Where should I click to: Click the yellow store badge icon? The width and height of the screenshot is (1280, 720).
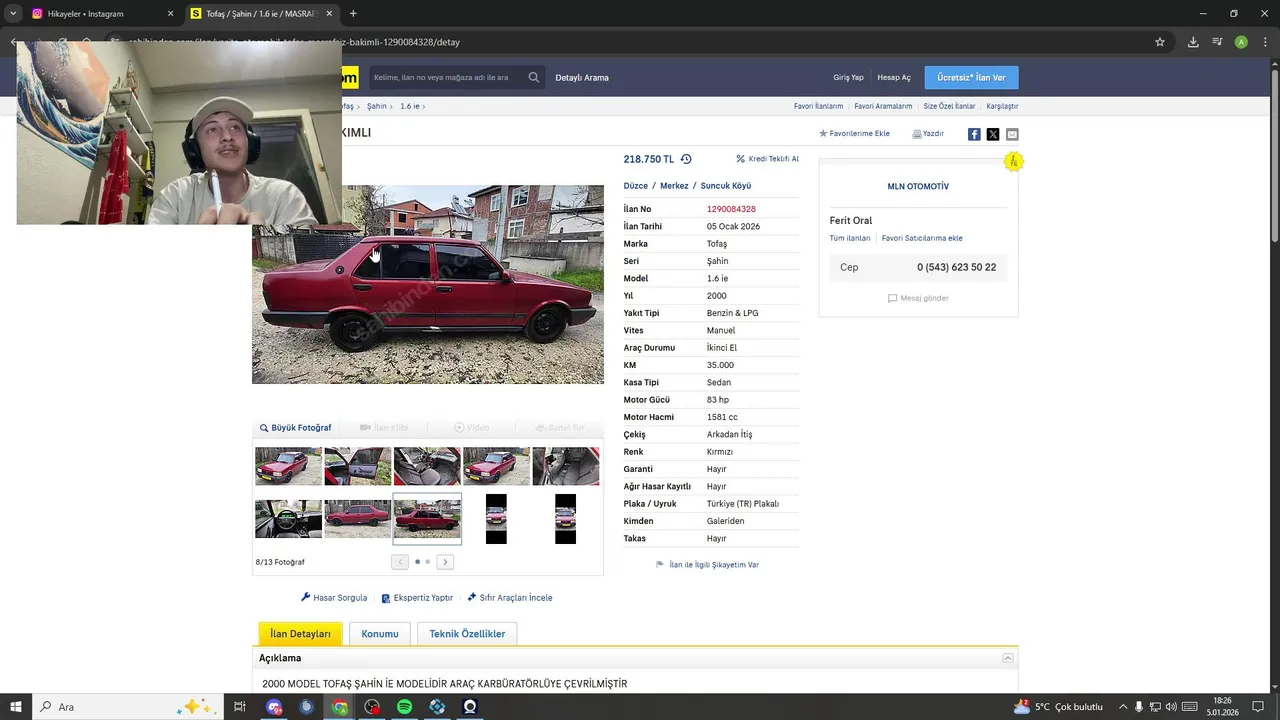pos(1013,161)
